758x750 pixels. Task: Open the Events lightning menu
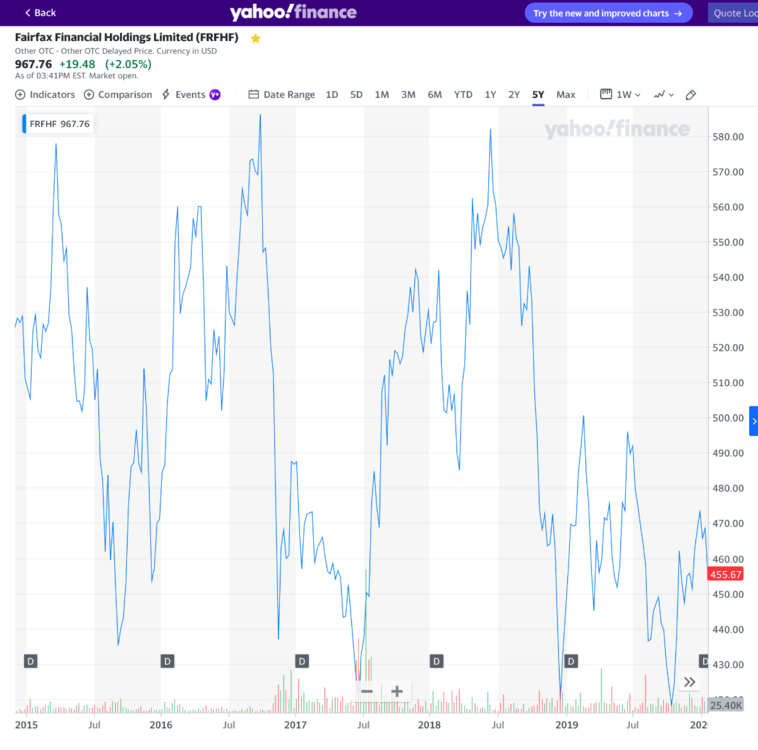(x=184, y=95)
